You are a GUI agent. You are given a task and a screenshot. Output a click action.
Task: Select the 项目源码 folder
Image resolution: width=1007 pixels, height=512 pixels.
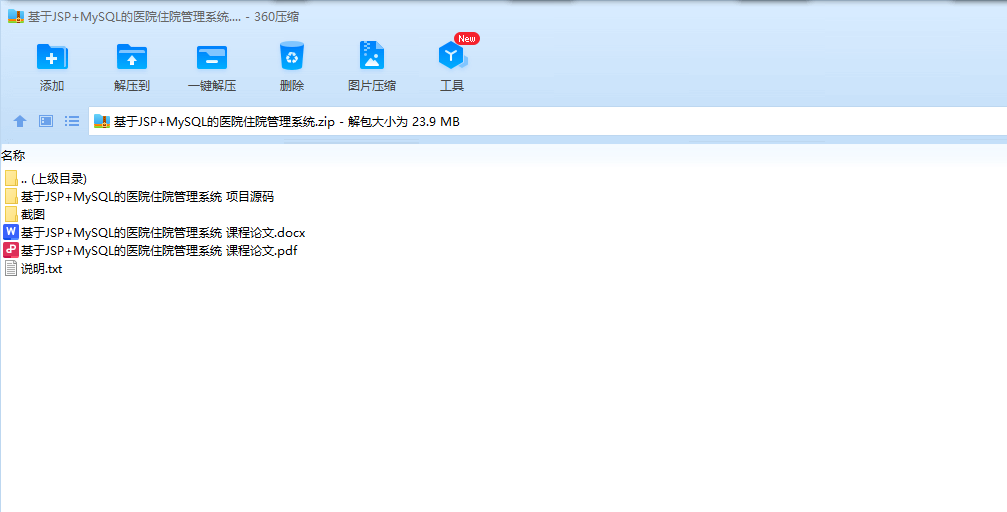pyautogui.click(x=139, y=197)
